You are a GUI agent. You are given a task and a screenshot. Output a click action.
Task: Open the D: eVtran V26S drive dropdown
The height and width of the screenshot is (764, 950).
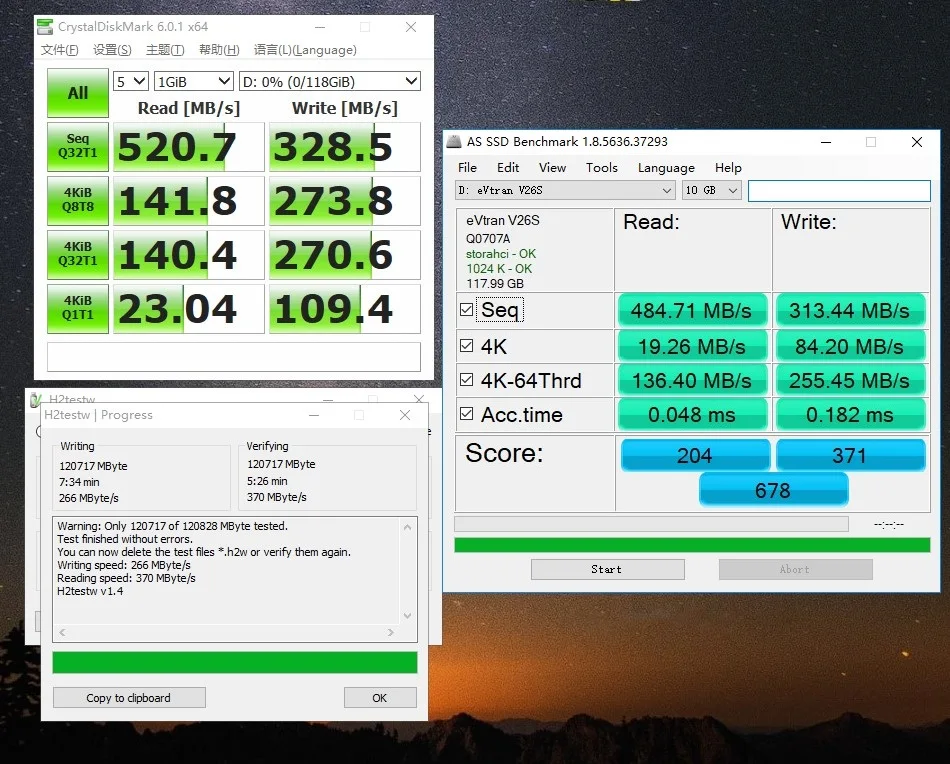point(565,190)
